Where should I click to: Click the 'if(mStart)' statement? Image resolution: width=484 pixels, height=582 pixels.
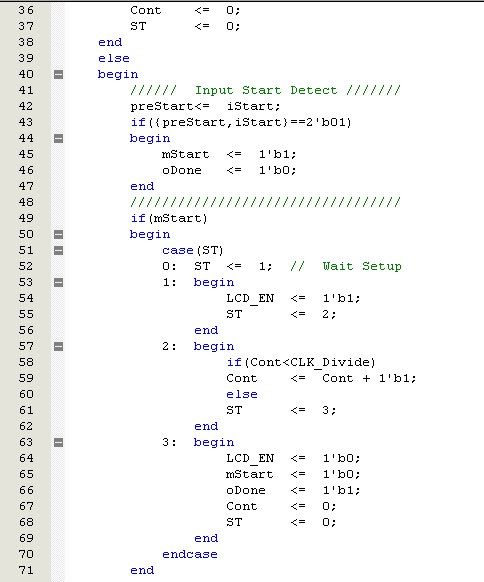(169, 218)
